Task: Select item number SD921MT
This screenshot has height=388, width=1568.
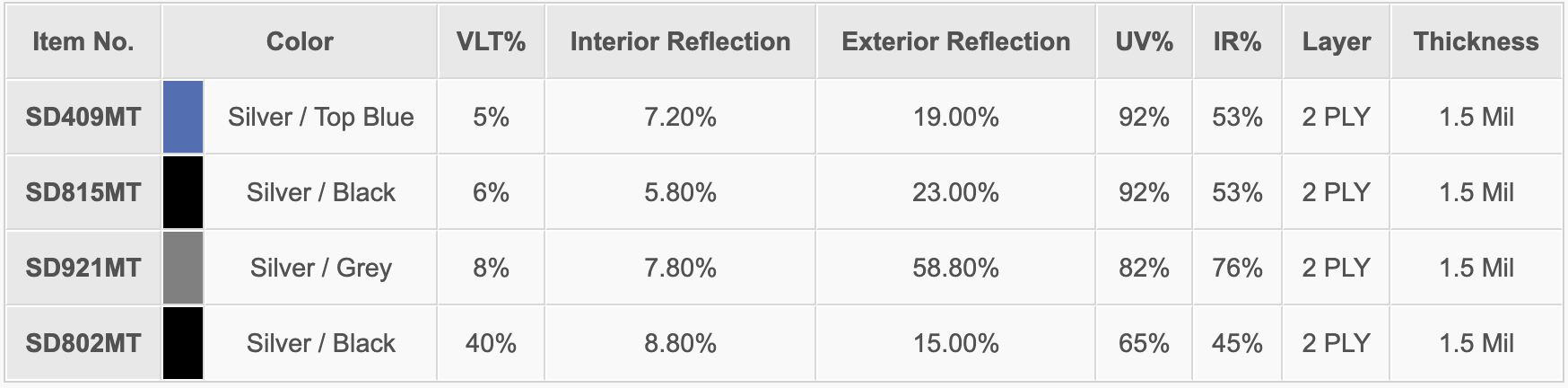Action: click(83, 268)
